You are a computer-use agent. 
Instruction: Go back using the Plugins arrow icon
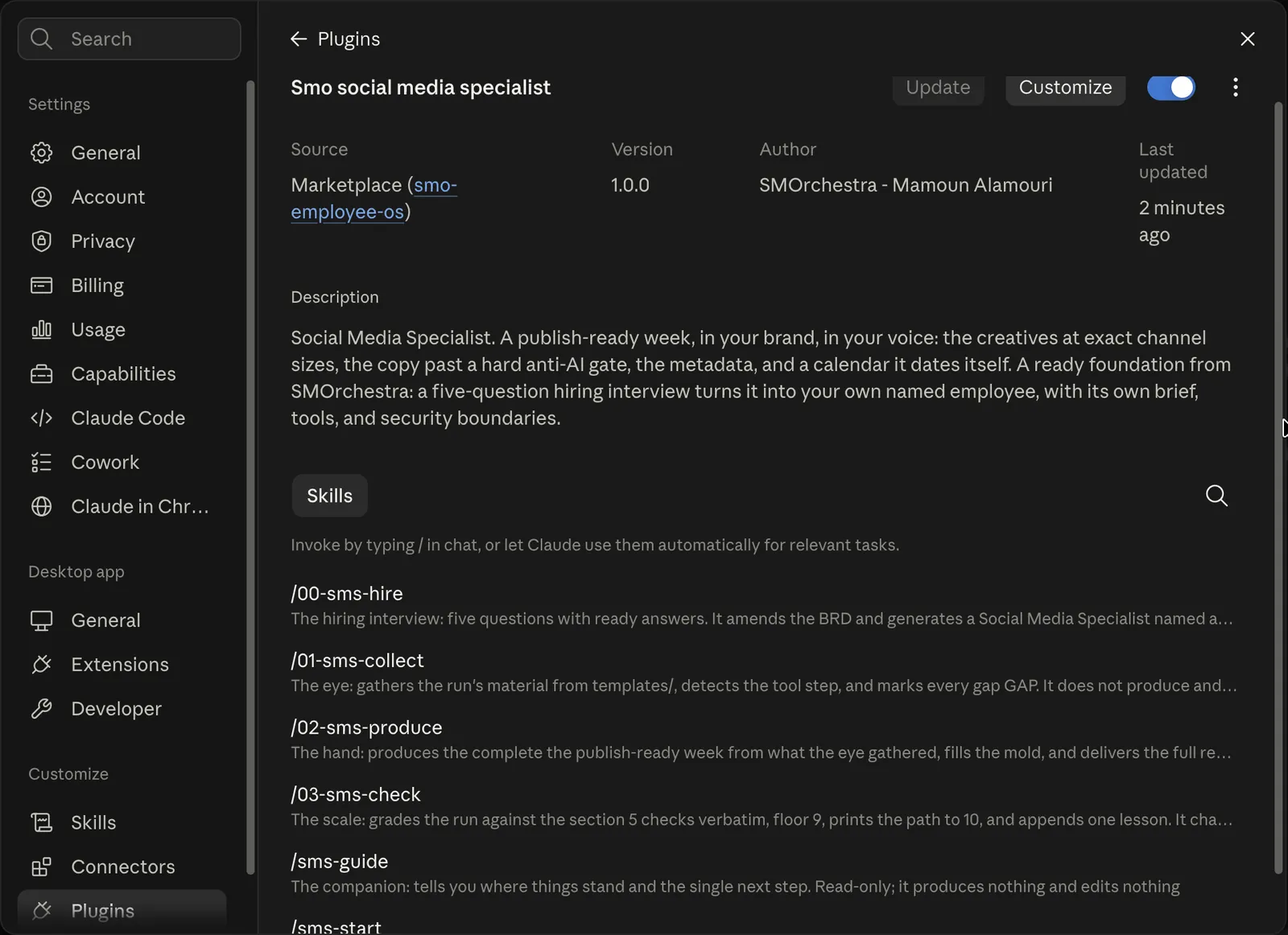tap(299, 39)
